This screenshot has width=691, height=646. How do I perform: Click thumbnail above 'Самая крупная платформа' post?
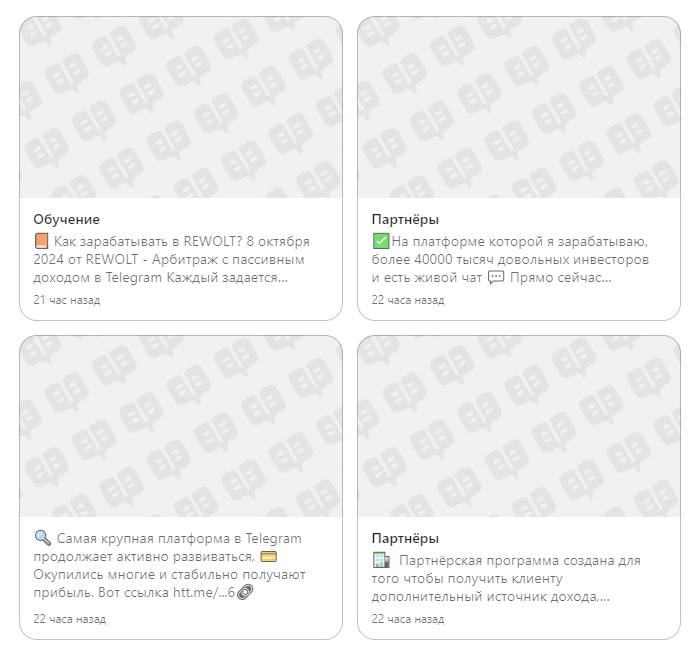tap(181, 426)
